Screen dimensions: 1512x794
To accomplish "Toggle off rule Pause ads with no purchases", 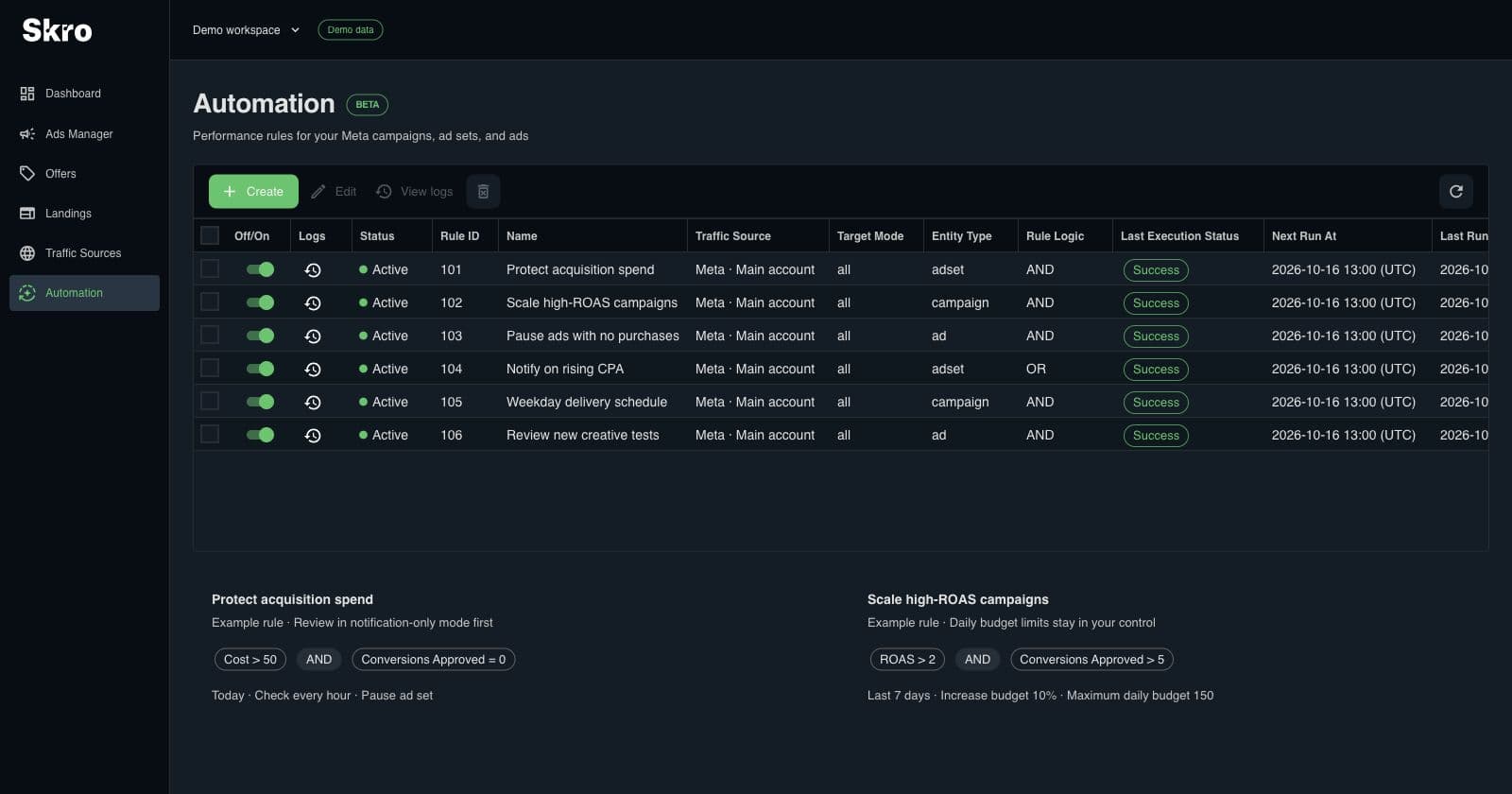I will click(x=260, y=336).
